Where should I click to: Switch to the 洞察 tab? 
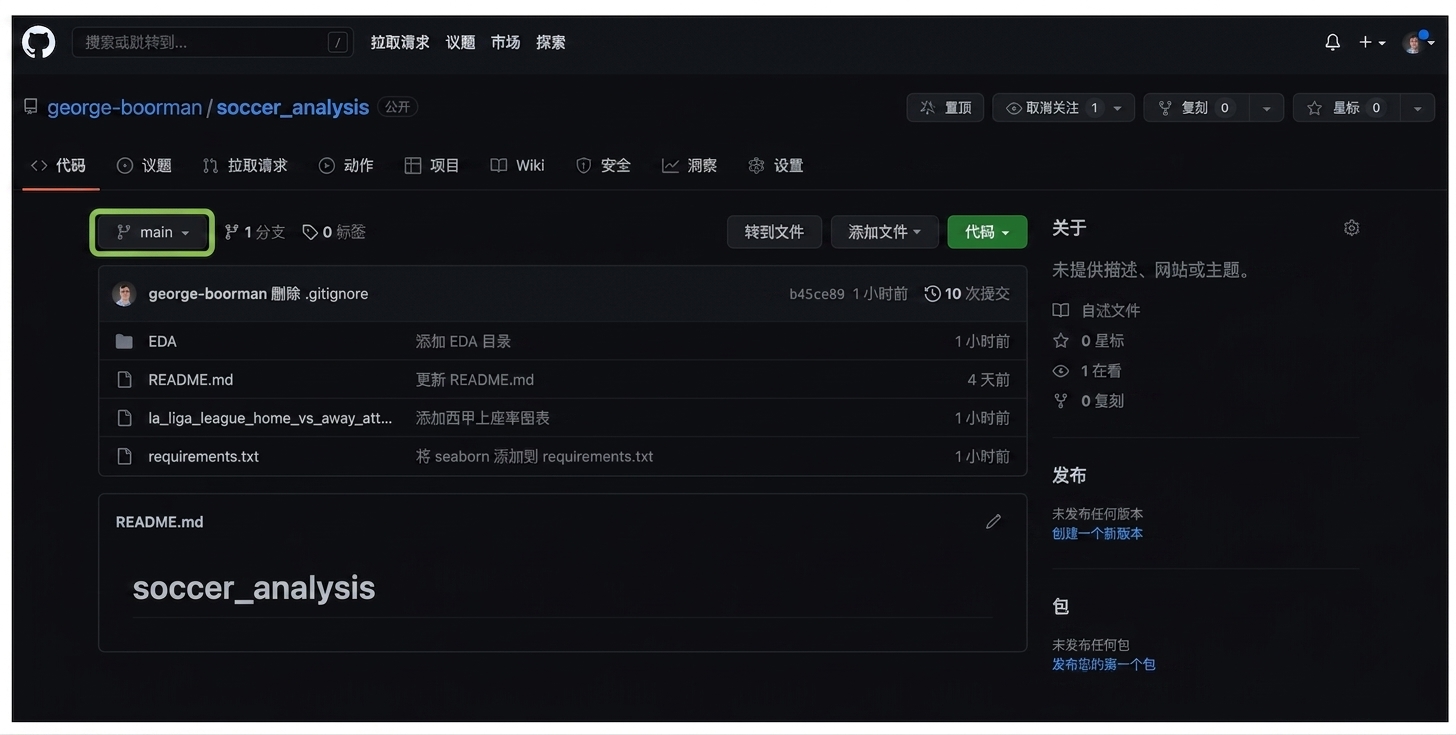pos(689,165)
